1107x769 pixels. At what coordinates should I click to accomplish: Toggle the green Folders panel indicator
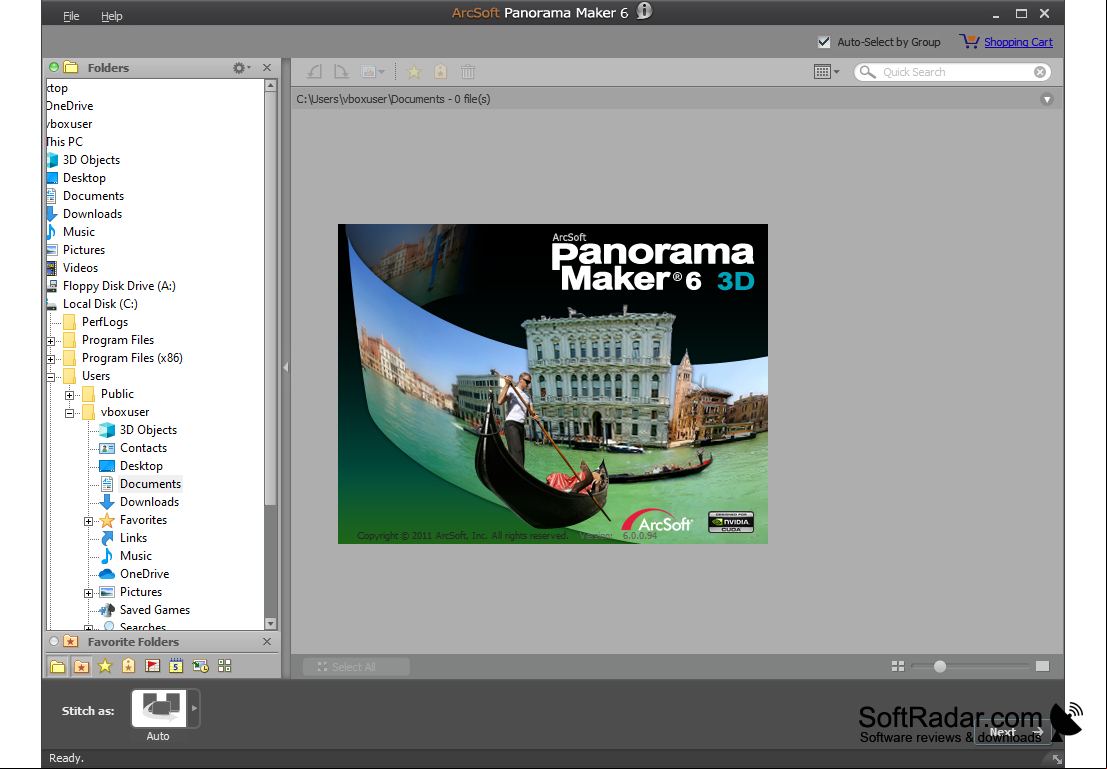pos(54,67)
